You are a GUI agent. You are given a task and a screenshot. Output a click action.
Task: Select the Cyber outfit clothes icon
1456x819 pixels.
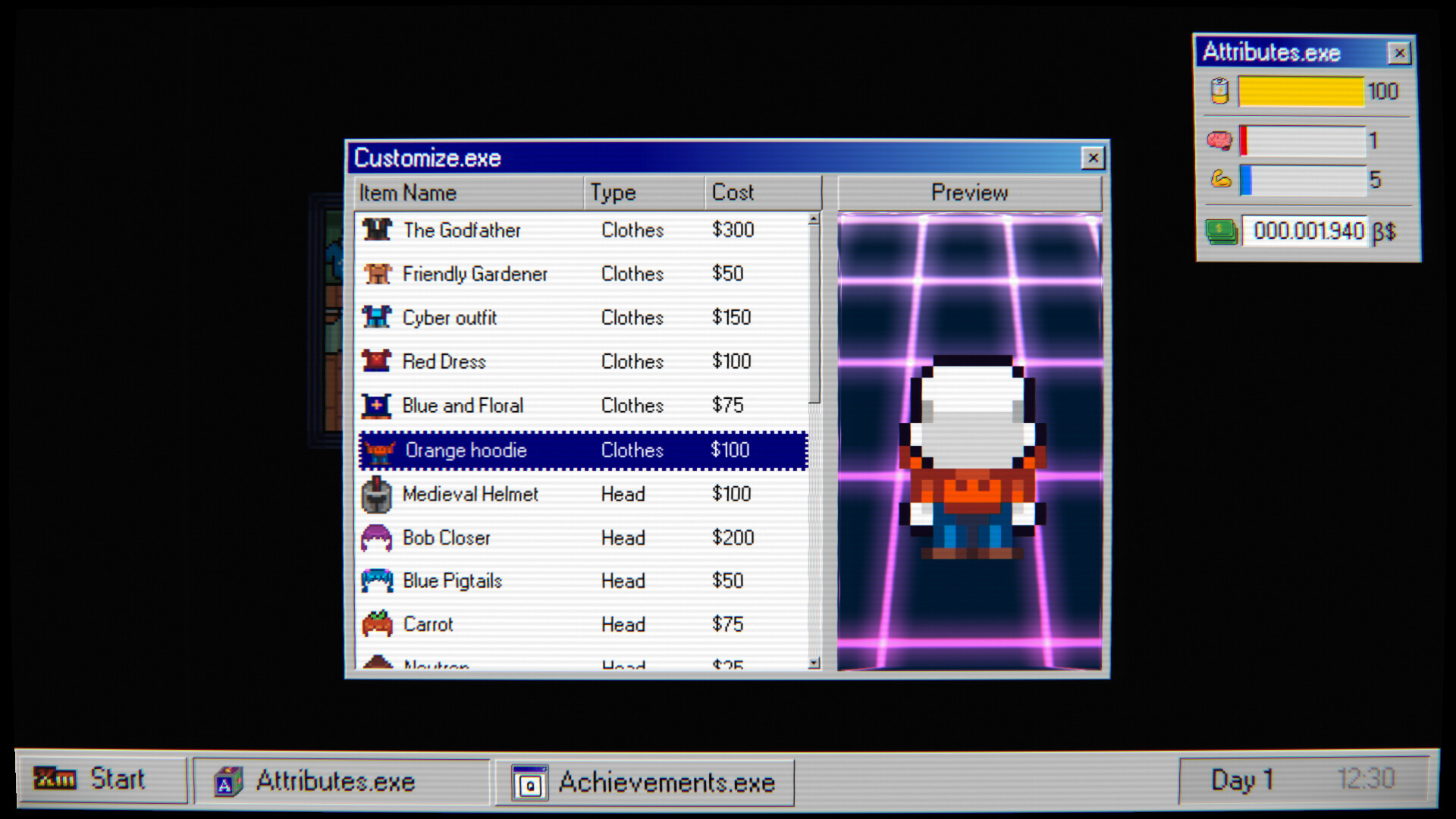point(378,317)
